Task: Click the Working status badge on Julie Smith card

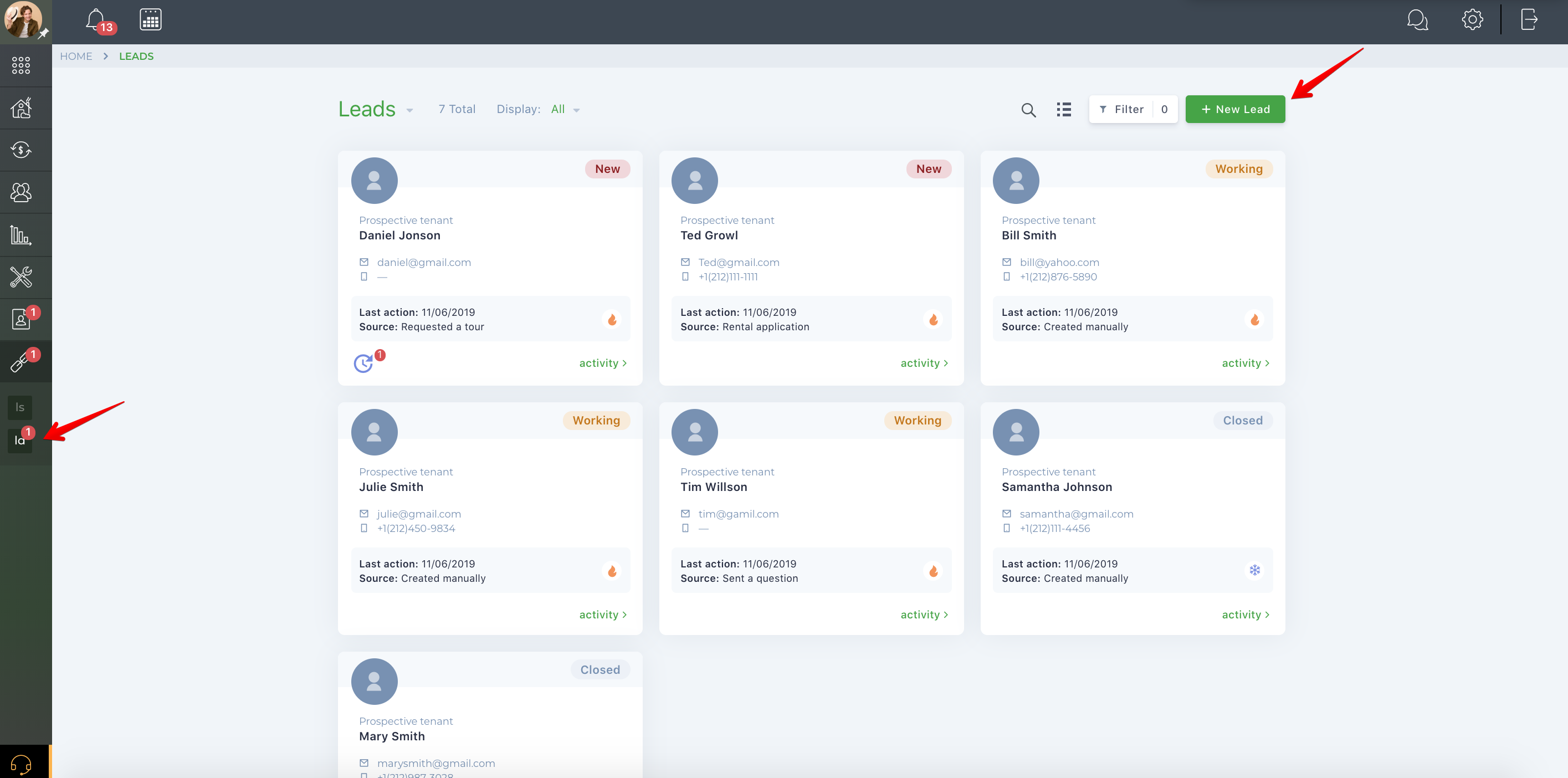Action: (x=596, y=420)
